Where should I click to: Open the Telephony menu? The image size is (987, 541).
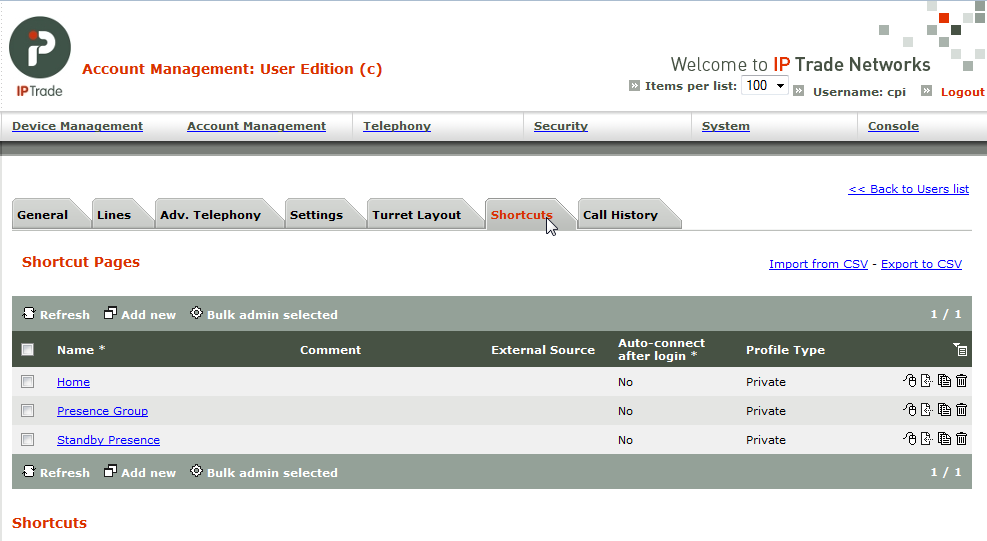pyautogui.click(x=397, y=126)
